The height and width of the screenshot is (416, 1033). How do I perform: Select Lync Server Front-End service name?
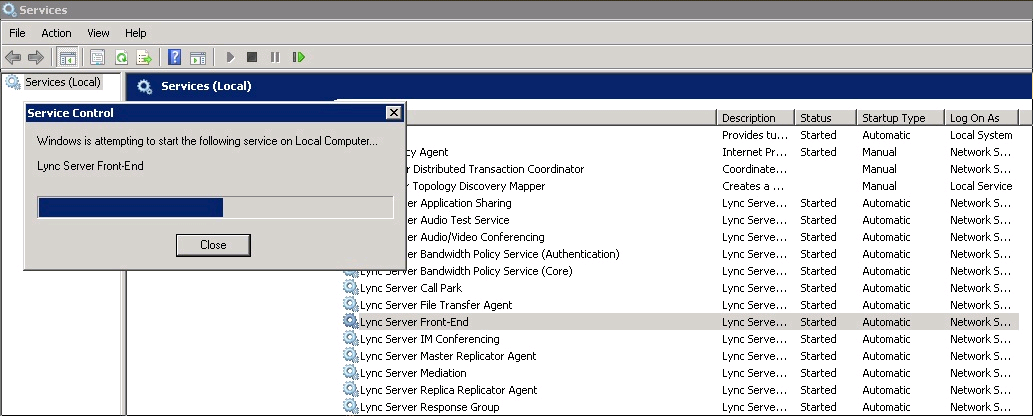pyautogui.click(x=414, y=322)
